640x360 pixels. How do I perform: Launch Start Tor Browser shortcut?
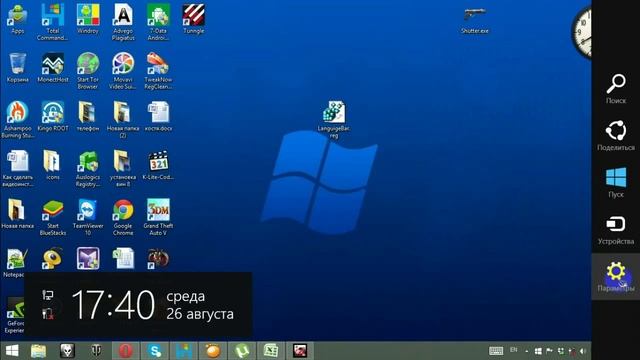pyautogui.click(x=88, y=71)
